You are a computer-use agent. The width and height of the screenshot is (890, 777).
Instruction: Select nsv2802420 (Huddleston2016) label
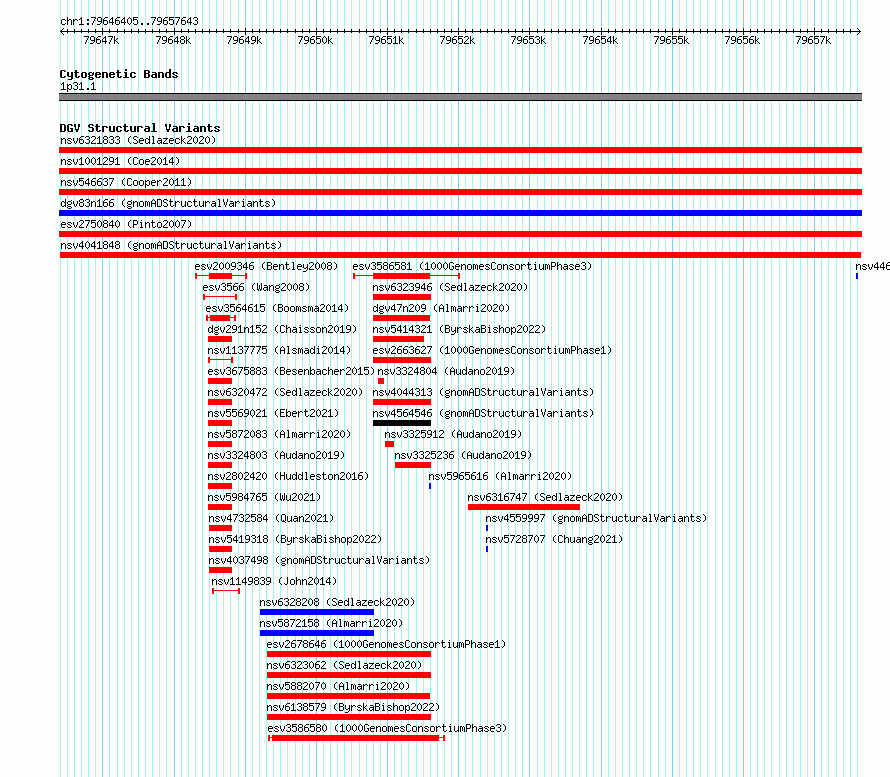click(288, 476)
